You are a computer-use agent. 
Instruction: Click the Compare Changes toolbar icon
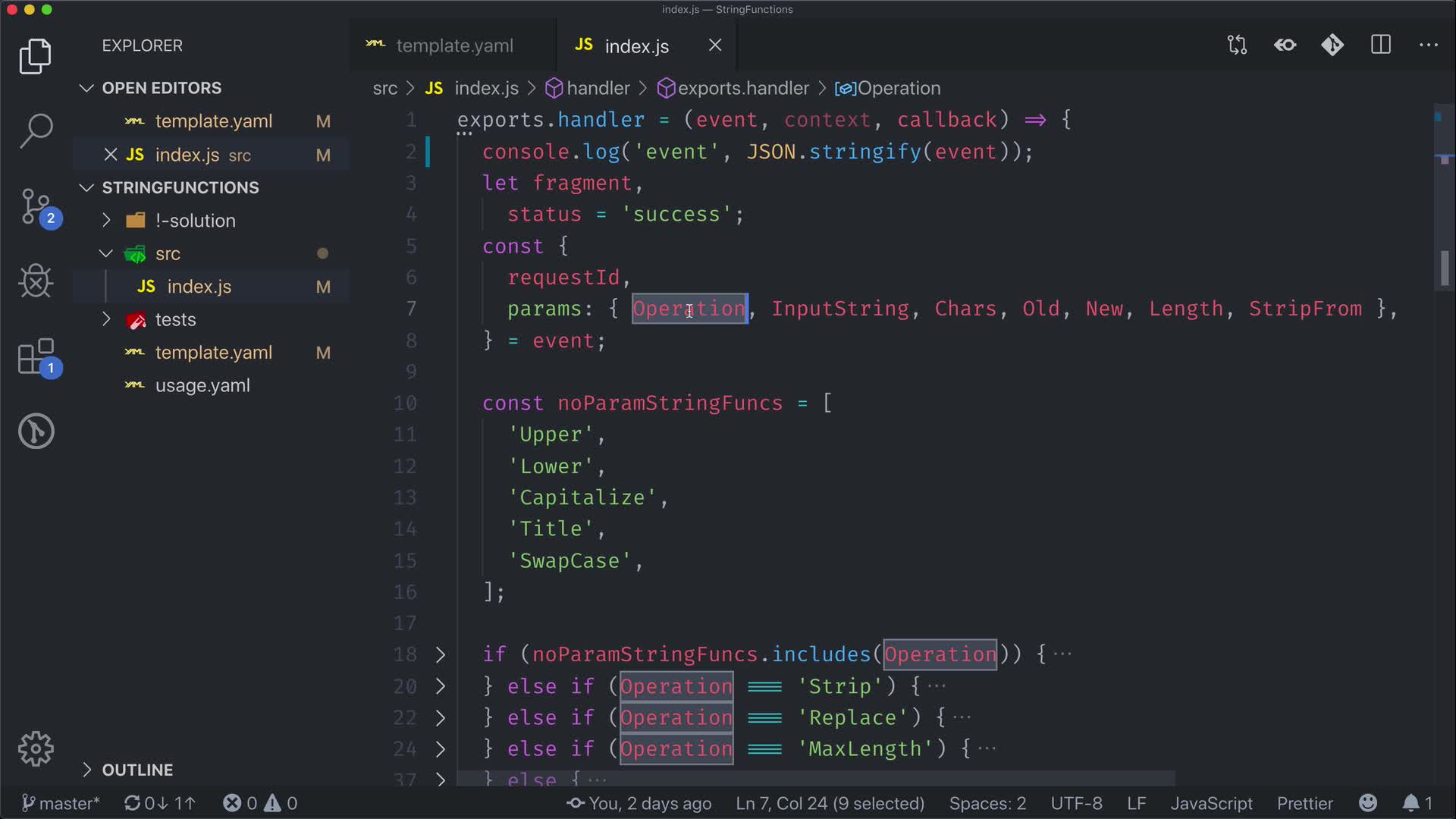pos(1237,45)
